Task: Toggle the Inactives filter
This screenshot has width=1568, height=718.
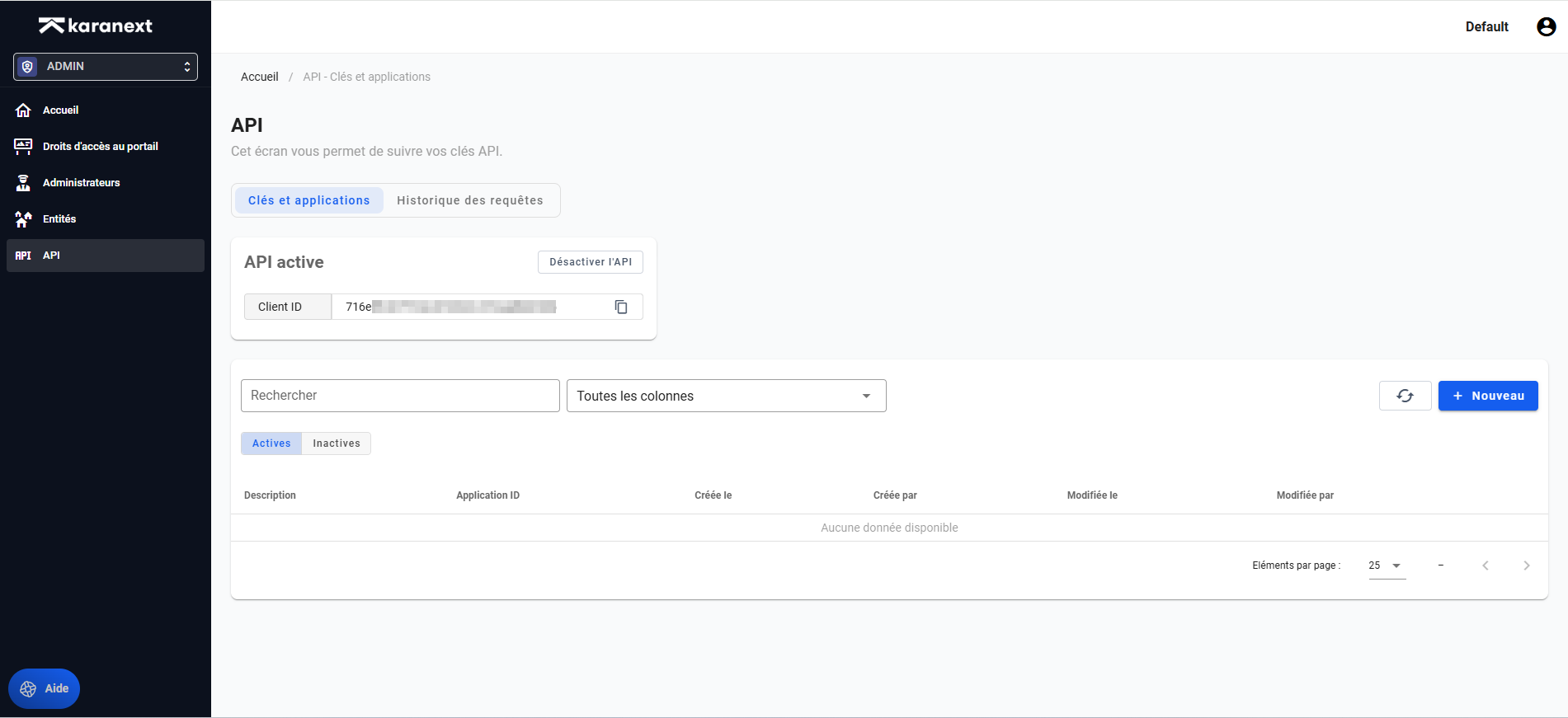Action: (x=336, y=443)
